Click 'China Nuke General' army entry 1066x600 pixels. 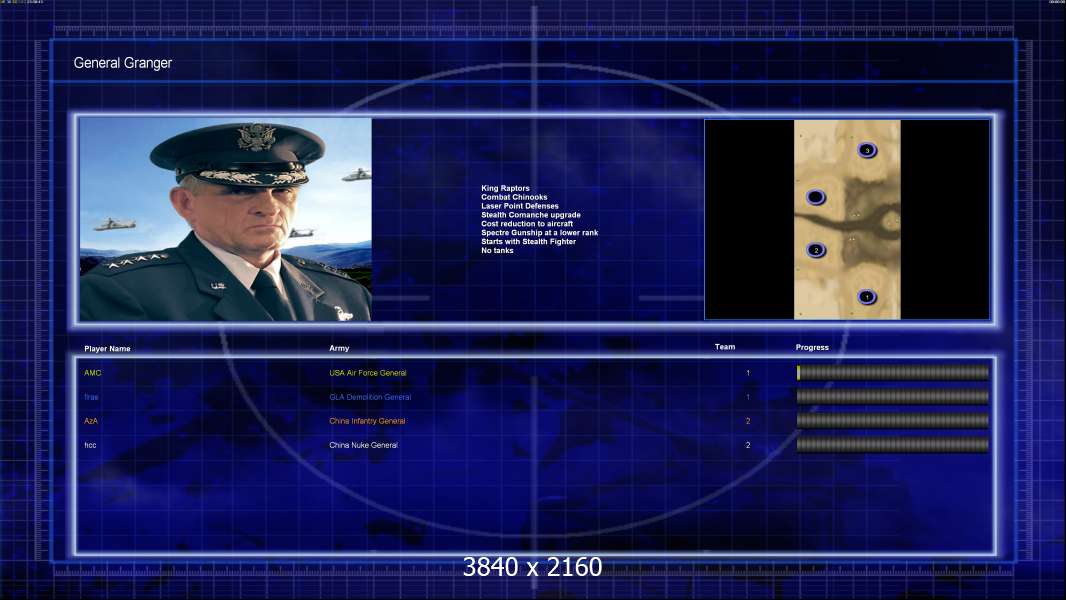pyautogui.click(x=364, y=445)
